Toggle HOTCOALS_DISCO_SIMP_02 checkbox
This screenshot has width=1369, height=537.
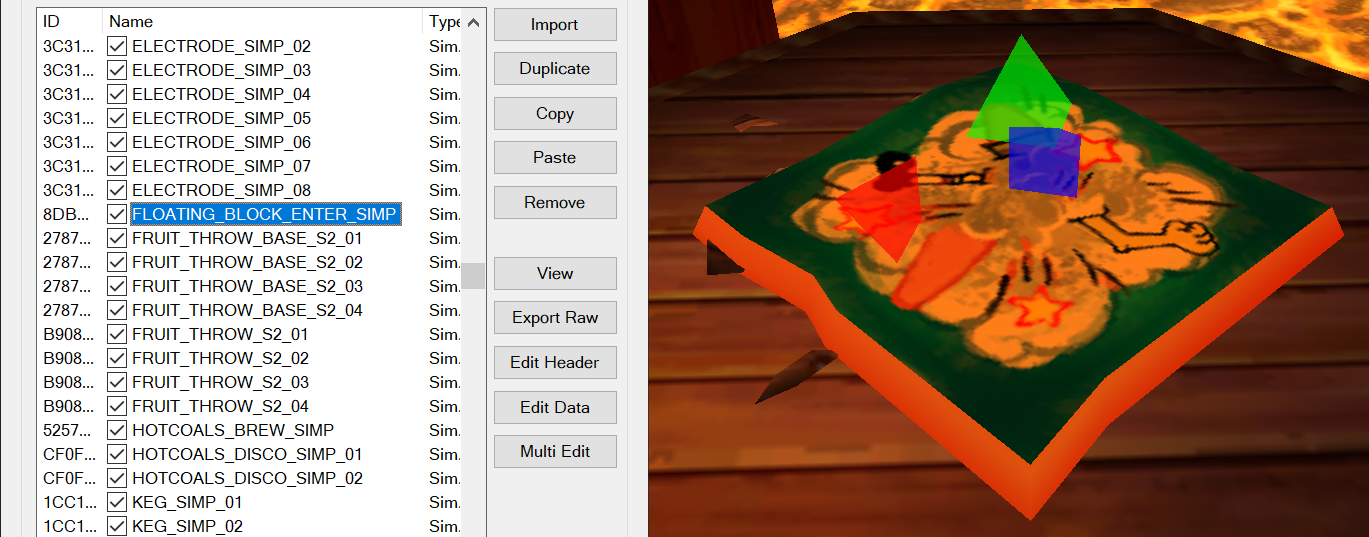[117, 478]
